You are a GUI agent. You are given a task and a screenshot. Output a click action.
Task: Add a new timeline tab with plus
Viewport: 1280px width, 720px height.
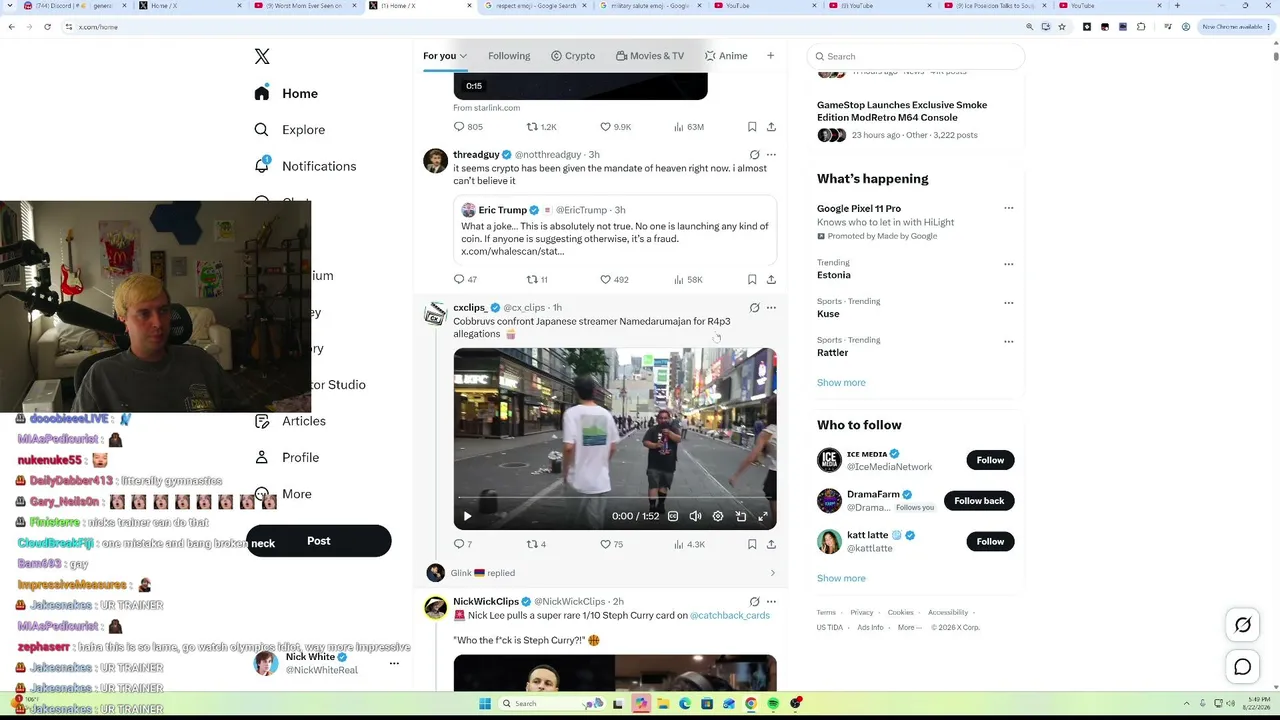coord(770,56)
